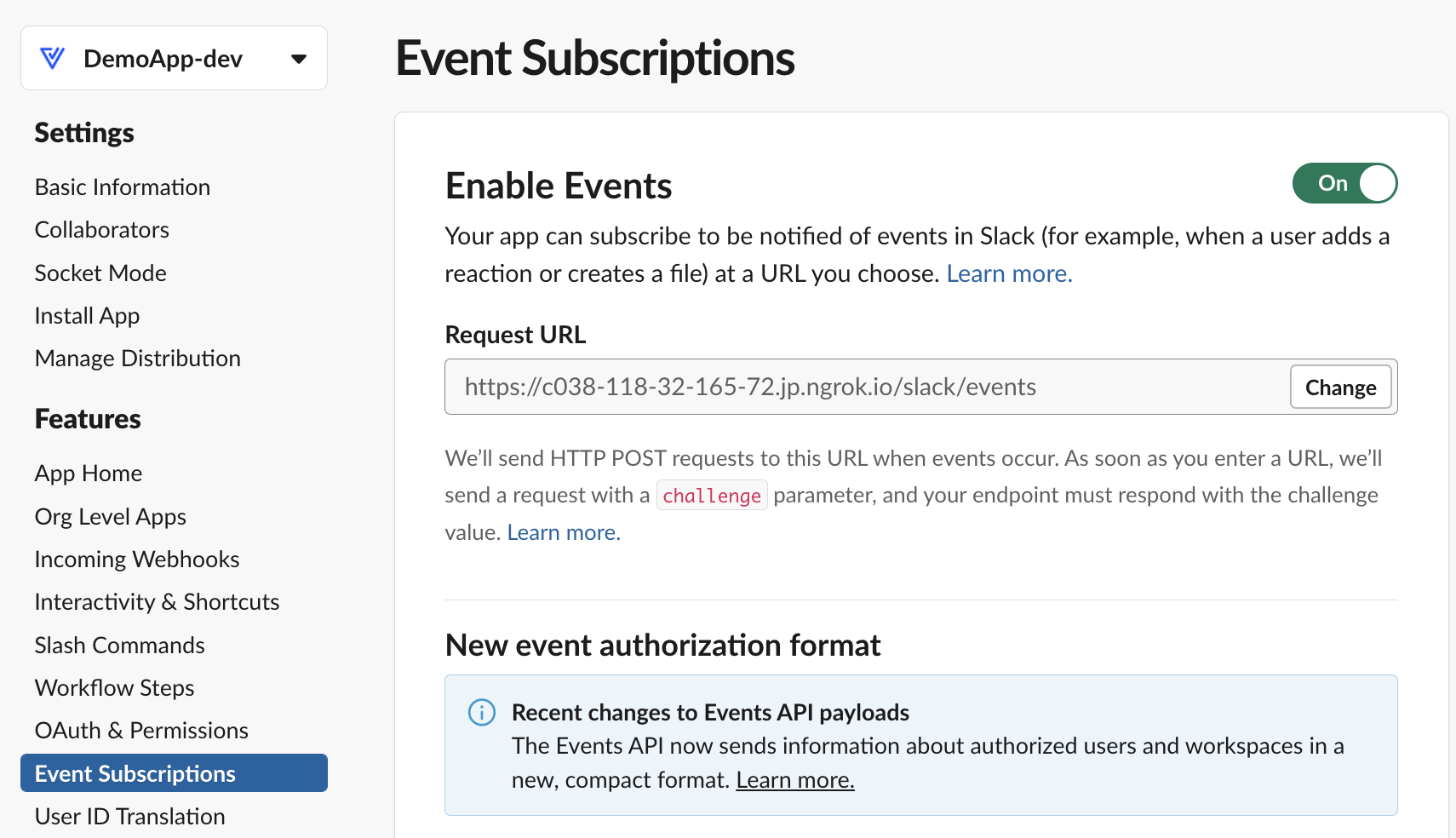Click Learn more link after 'URL you choose'
Screen dimensions: 1456x838
1009,273
